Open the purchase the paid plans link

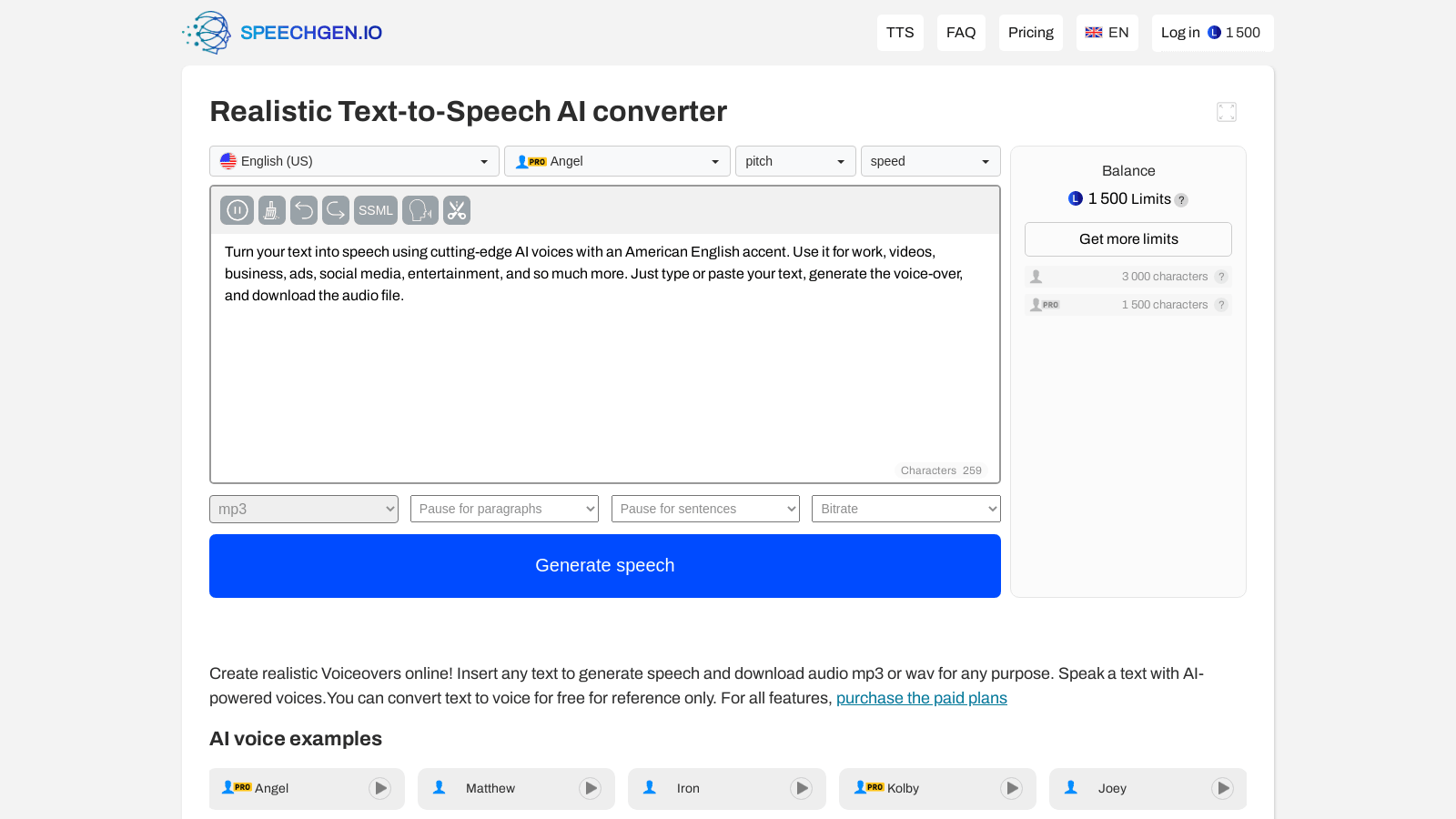coord(922,698)
